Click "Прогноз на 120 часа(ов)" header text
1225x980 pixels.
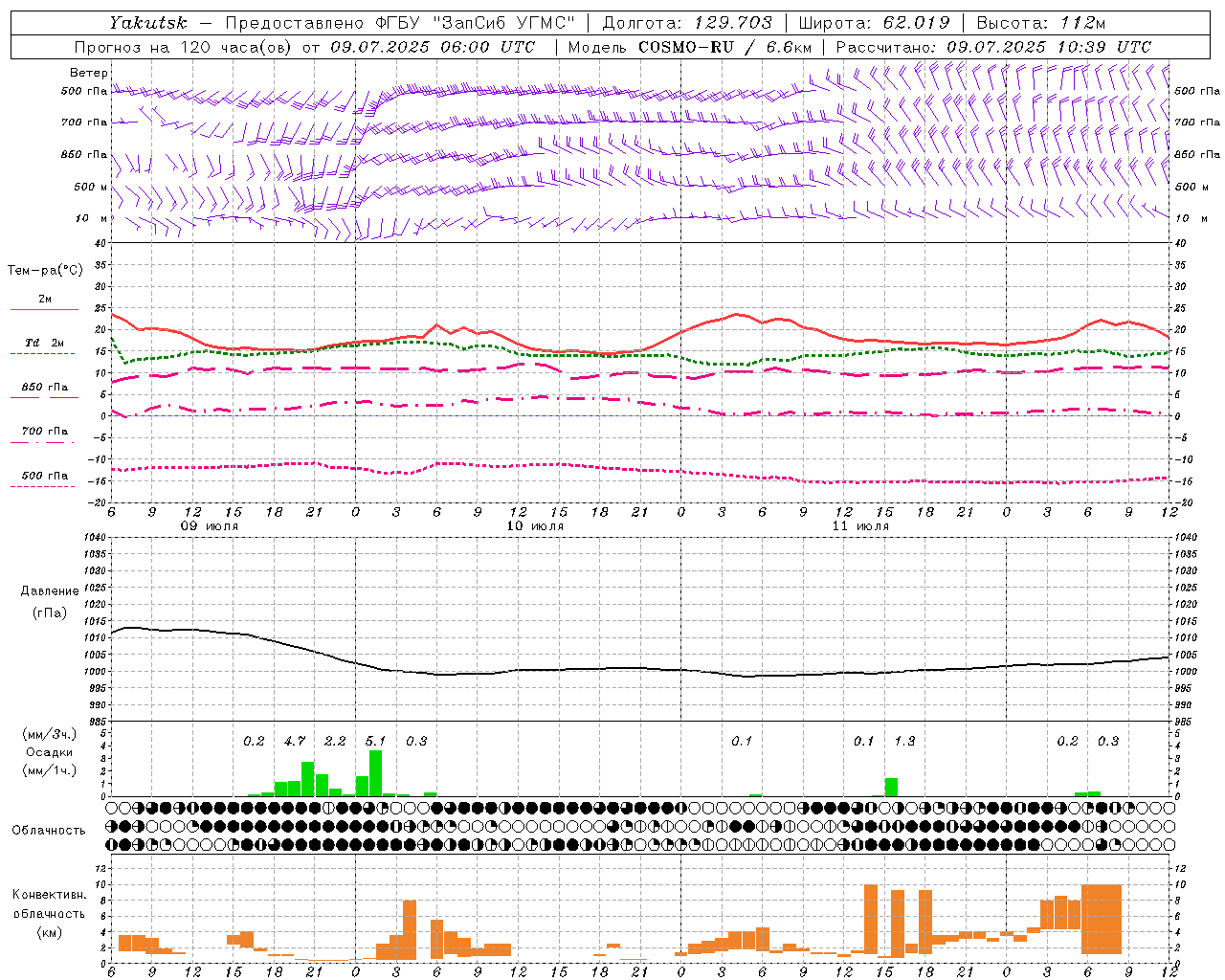tap(182, 47)
